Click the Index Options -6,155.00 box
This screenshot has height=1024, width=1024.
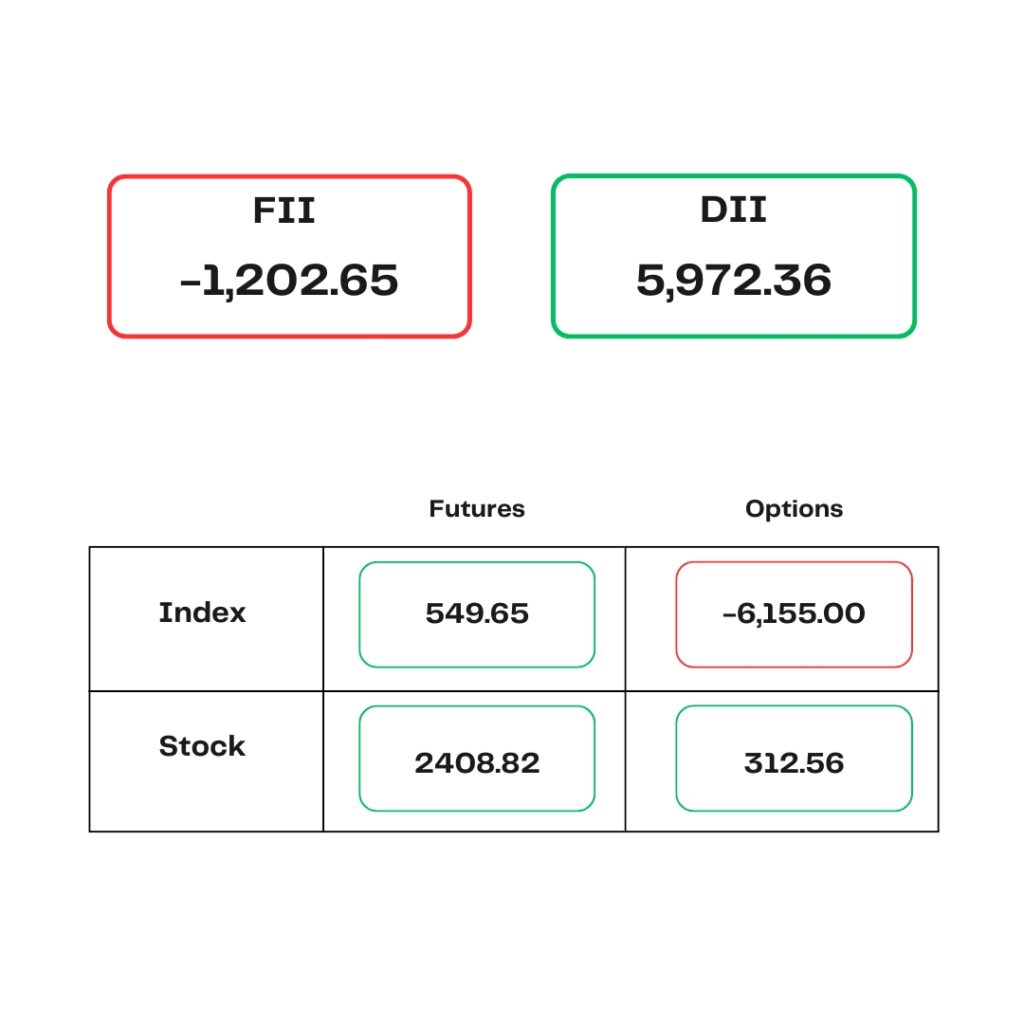click(x=794, y=615)
